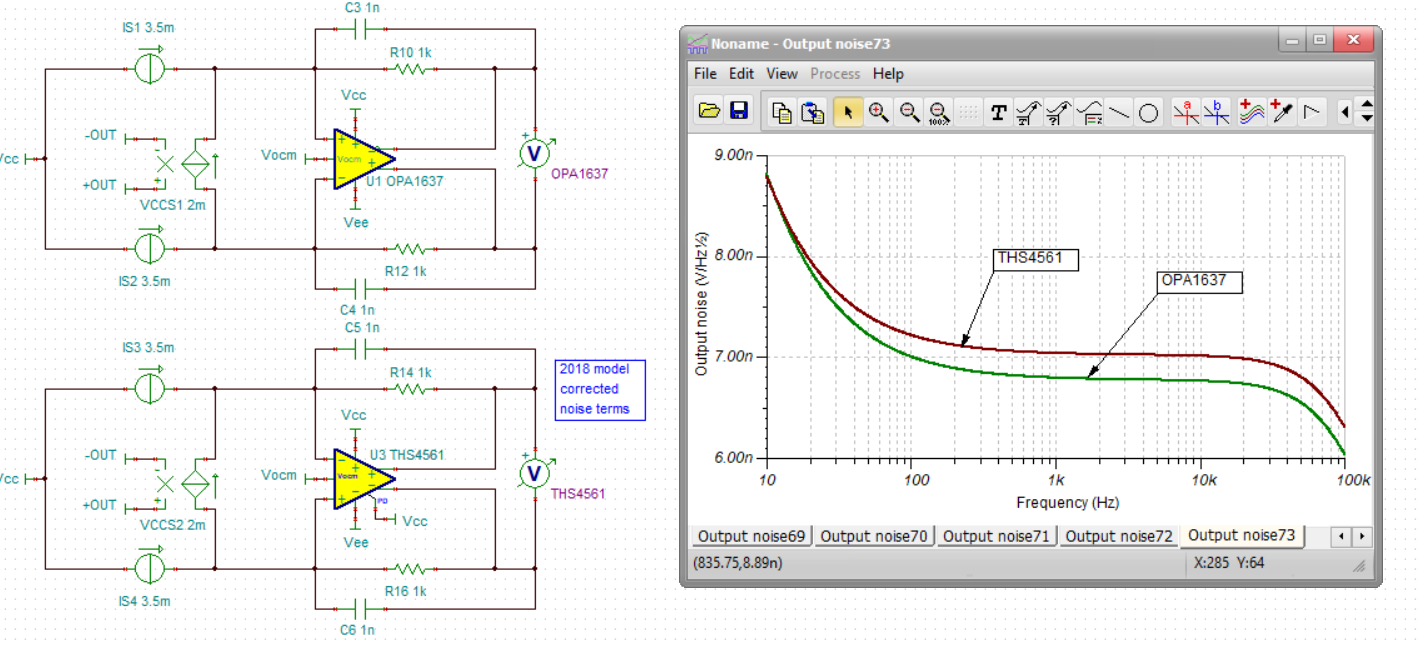Select resistor R16 1k
Image resolution: width=1424 pixels, height=648 pixels.
(x=410, y=568)
